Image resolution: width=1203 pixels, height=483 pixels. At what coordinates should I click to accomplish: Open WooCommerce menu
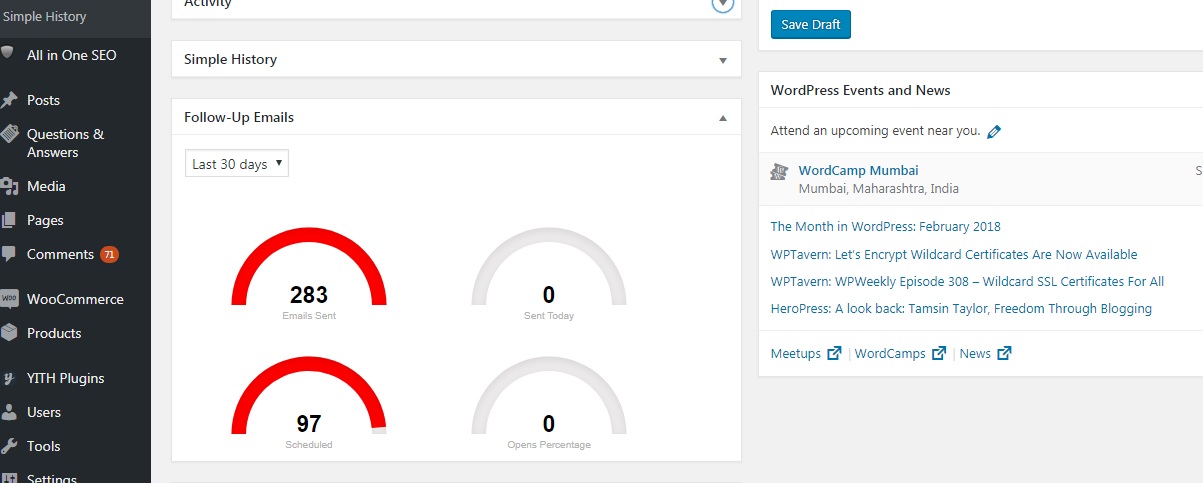[x=75, y=299]
